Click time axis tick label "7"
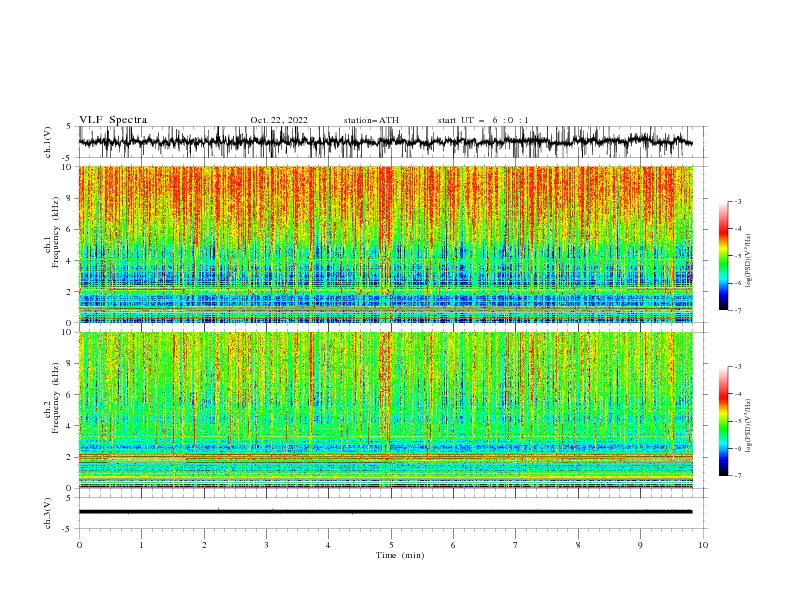 [x=516, y=545]
